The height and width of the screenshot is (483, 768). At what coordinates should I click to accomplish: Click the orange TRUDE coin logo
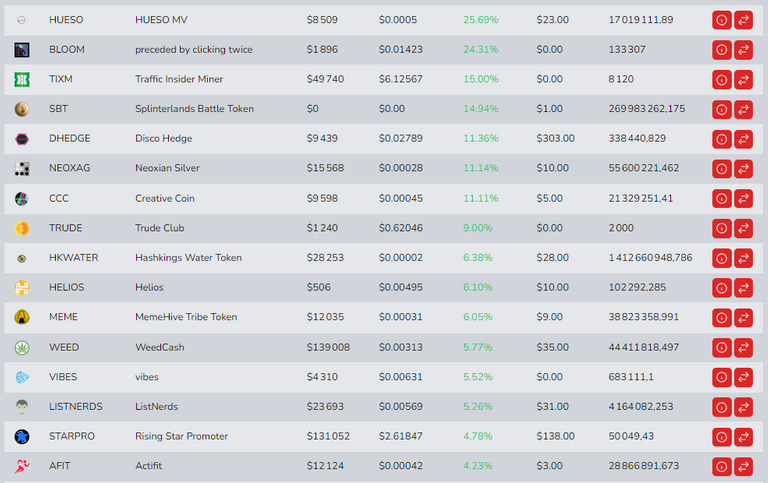point(22,228)
